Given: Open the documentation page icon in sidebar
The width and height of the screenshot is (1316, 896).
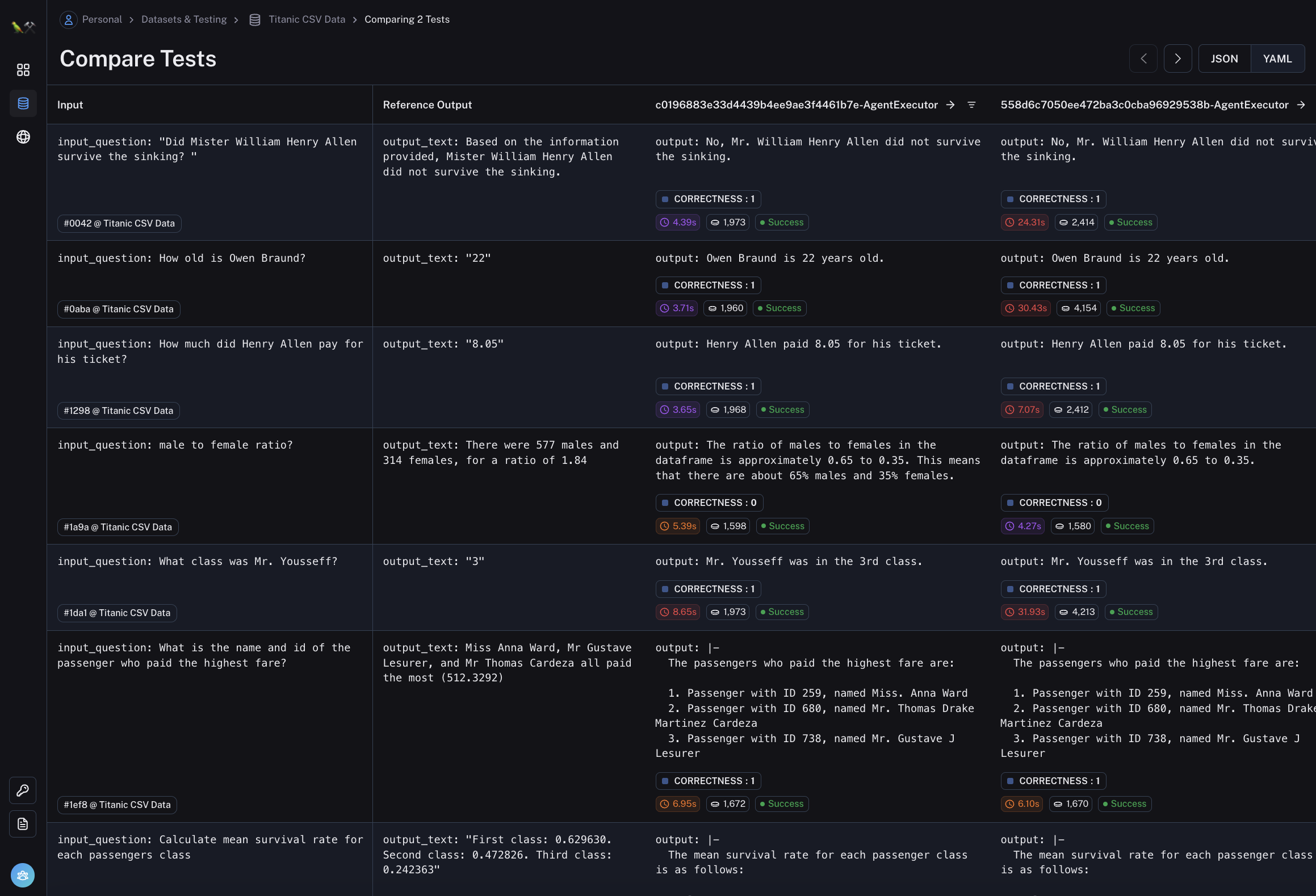Looking at the screenshot, I should [23, 824].
